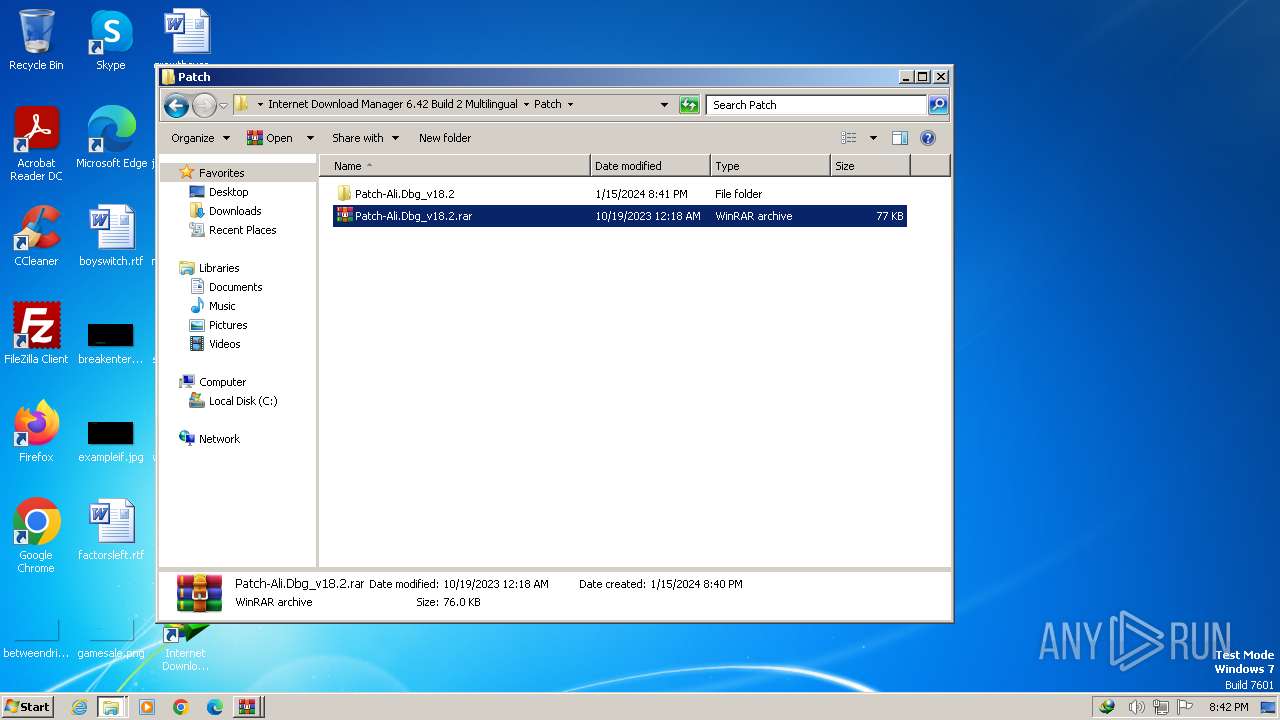Select Favorites in the navigation pane
Viewport: 1280px width, 720px height.
pos(221,173)
